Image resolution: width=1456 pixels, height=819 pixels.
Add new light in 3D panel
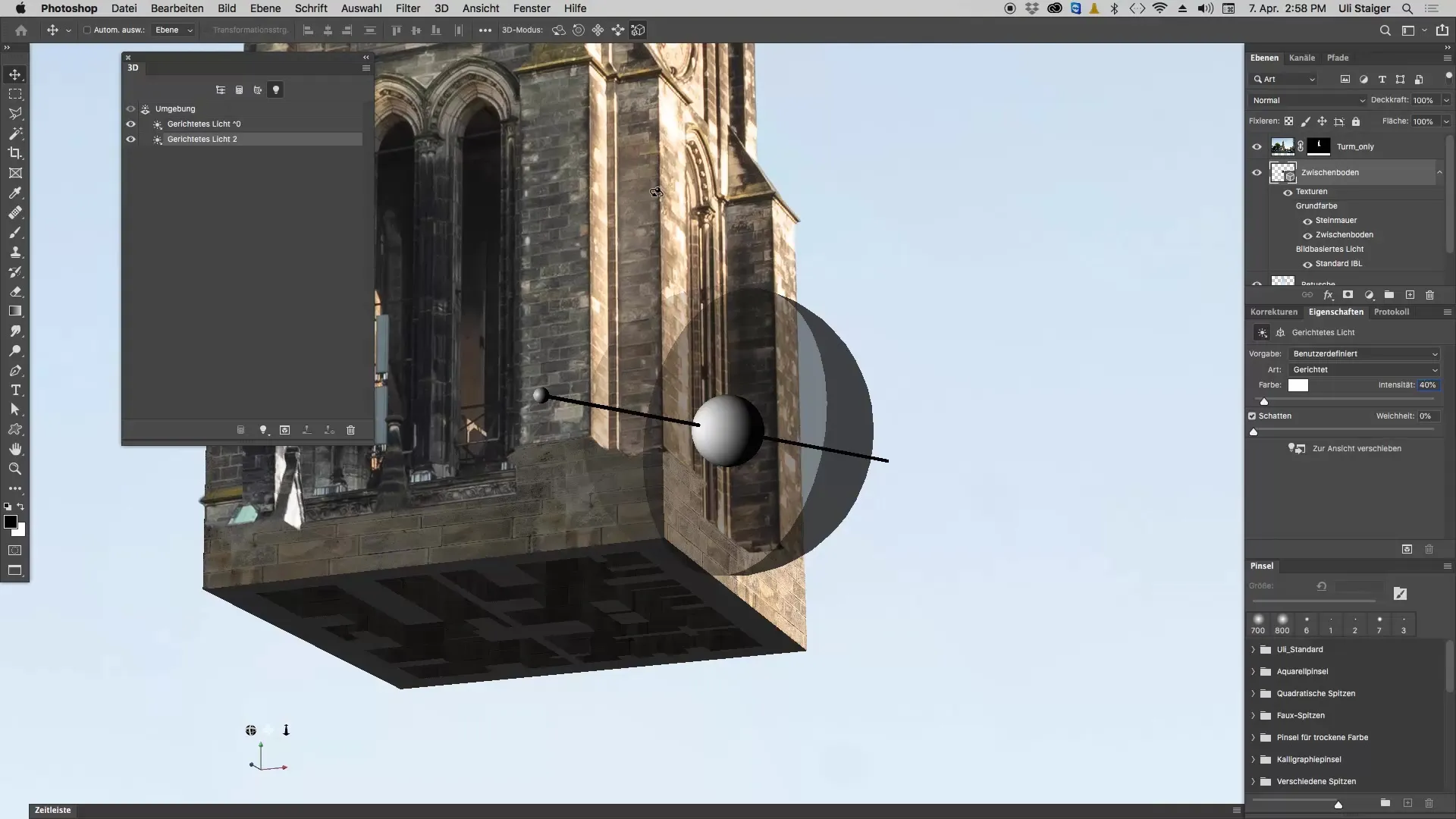coord(263,430)
